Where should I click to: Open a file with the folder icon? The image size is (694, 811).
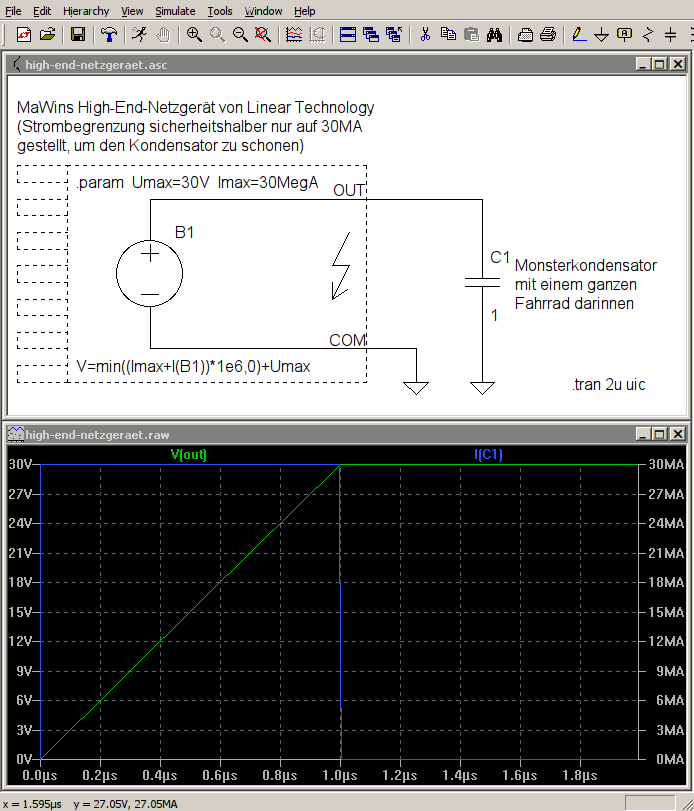(x=47, y=35)
